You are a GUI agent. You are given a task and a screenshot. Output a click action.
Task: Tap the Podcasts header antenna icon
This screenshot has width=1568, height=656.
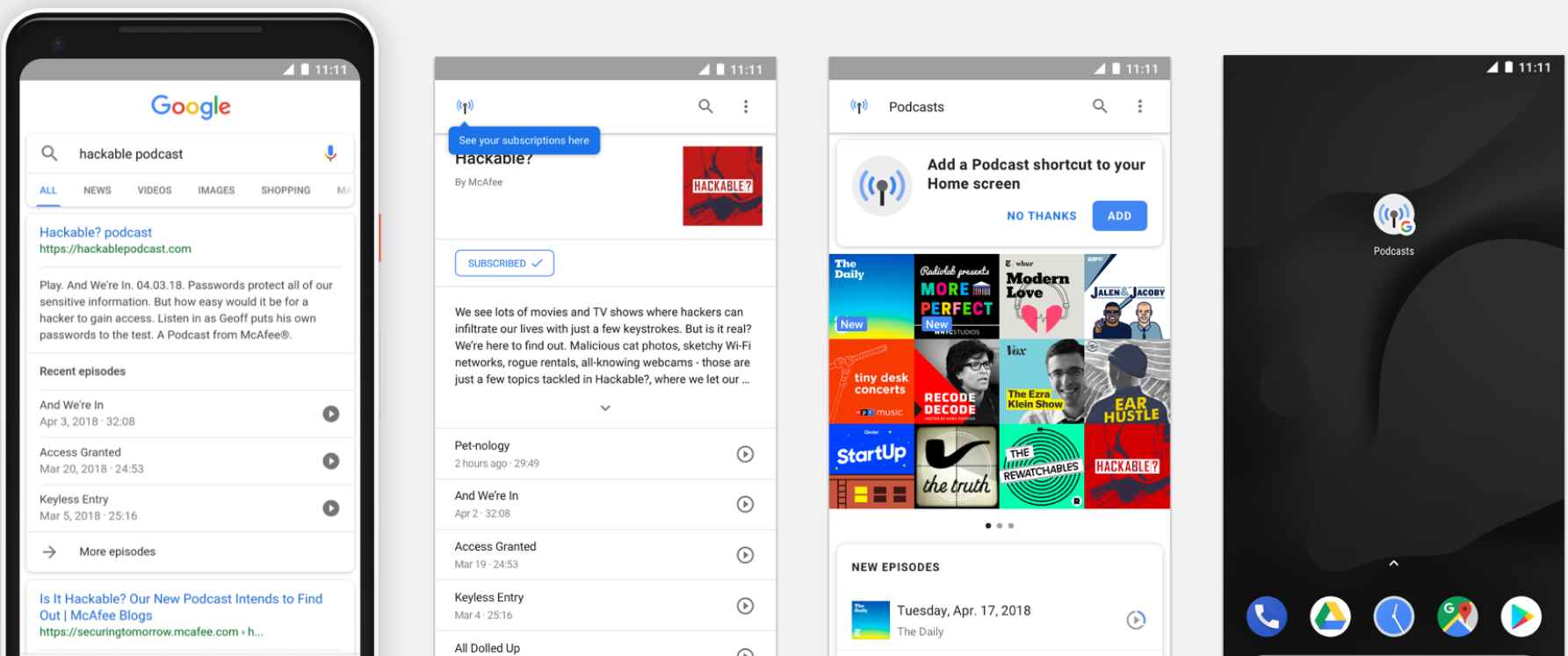pyautogui.click(x=859, y=106)
